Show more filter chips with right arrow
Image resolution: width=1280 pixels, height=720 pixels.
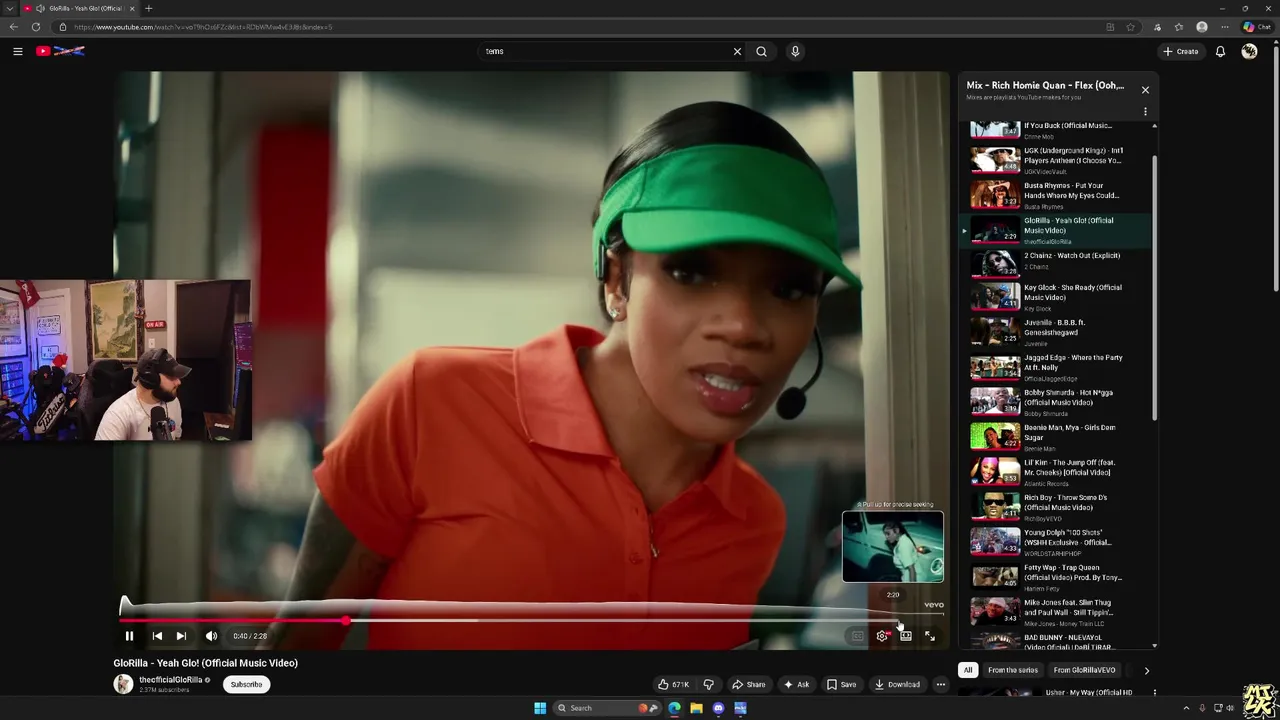coord(1146,670)
